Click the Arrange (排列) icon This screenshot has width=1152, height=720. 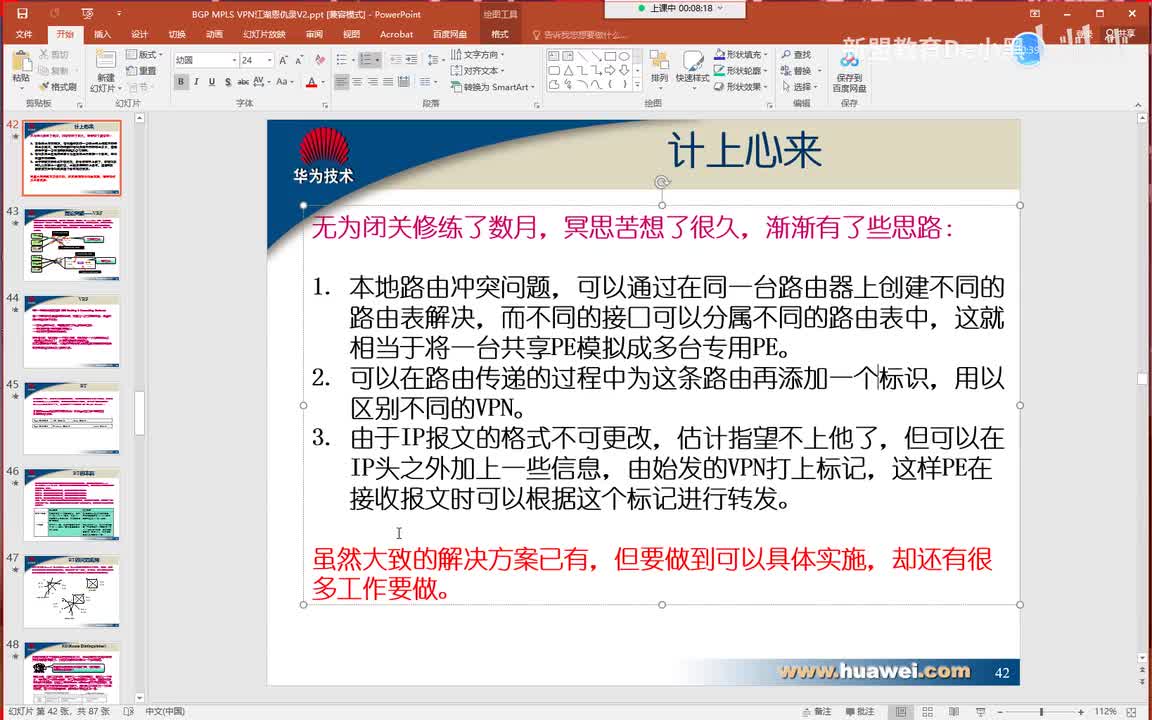(659, 68)
